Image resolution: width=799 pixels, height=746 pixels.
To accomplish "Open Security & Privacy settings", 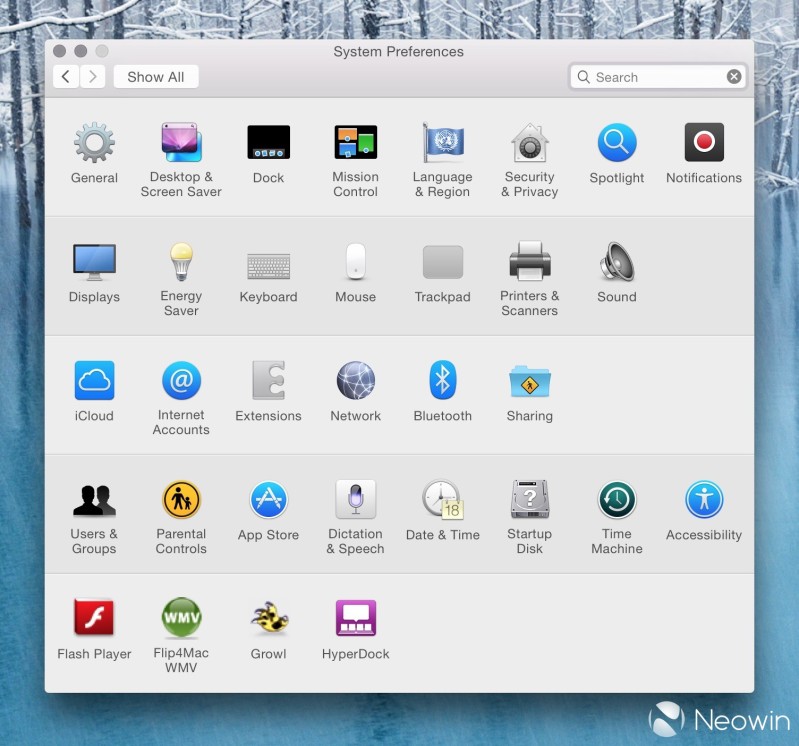I will tap(529, 143).
